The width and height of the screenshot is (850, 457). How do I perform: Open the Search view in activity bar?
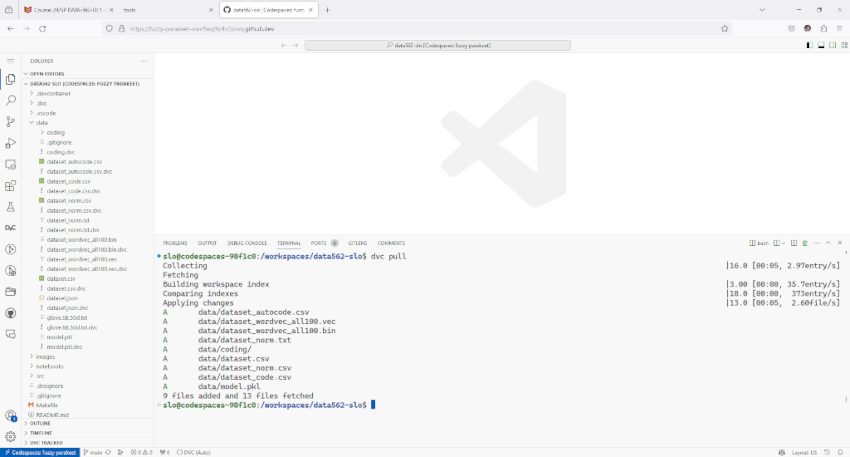[x=10, y=100]
